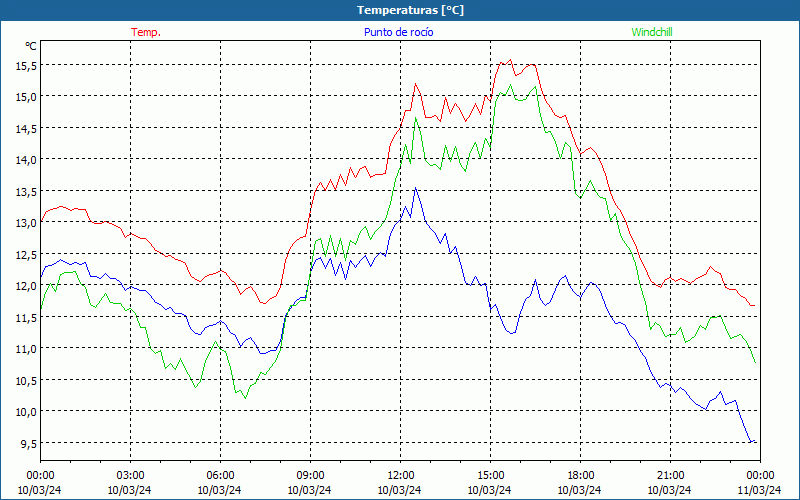Screen dimensions: 800x500
Task: Click the '11,0' y-axis value
Action: (26, 349)
